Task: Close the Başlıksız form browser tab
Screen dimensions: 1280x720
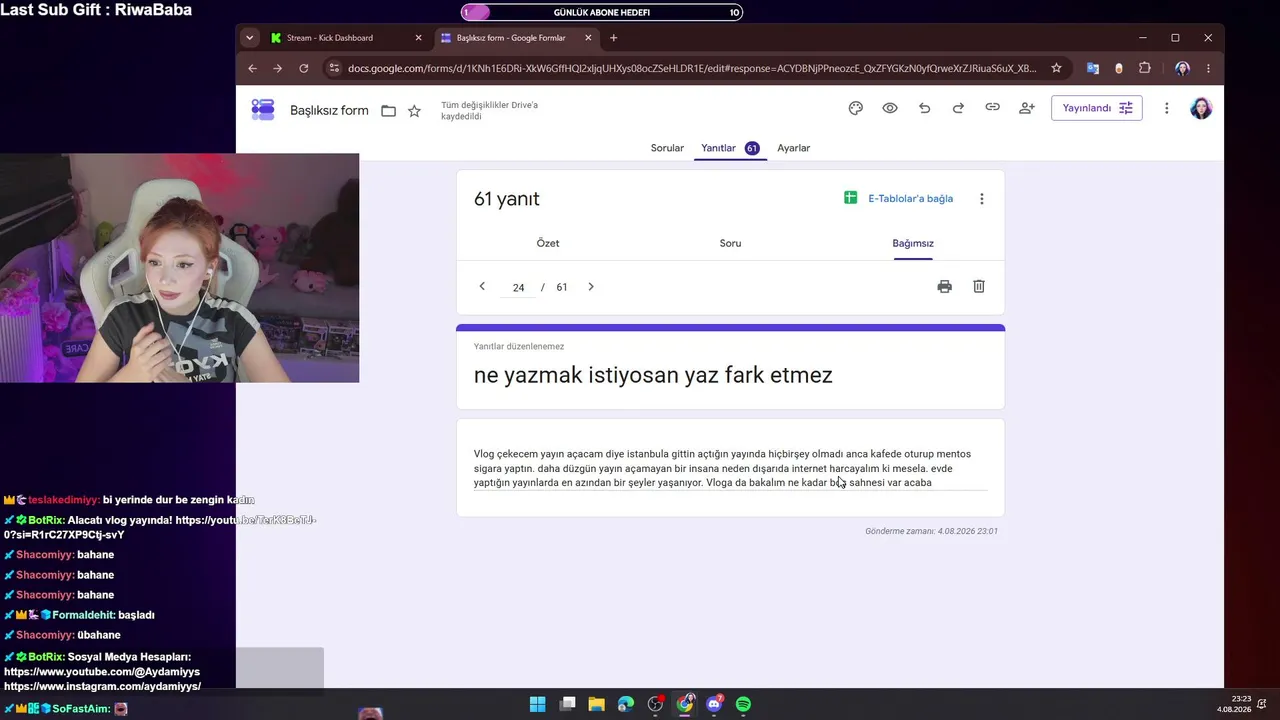Action: coord(588,38)
